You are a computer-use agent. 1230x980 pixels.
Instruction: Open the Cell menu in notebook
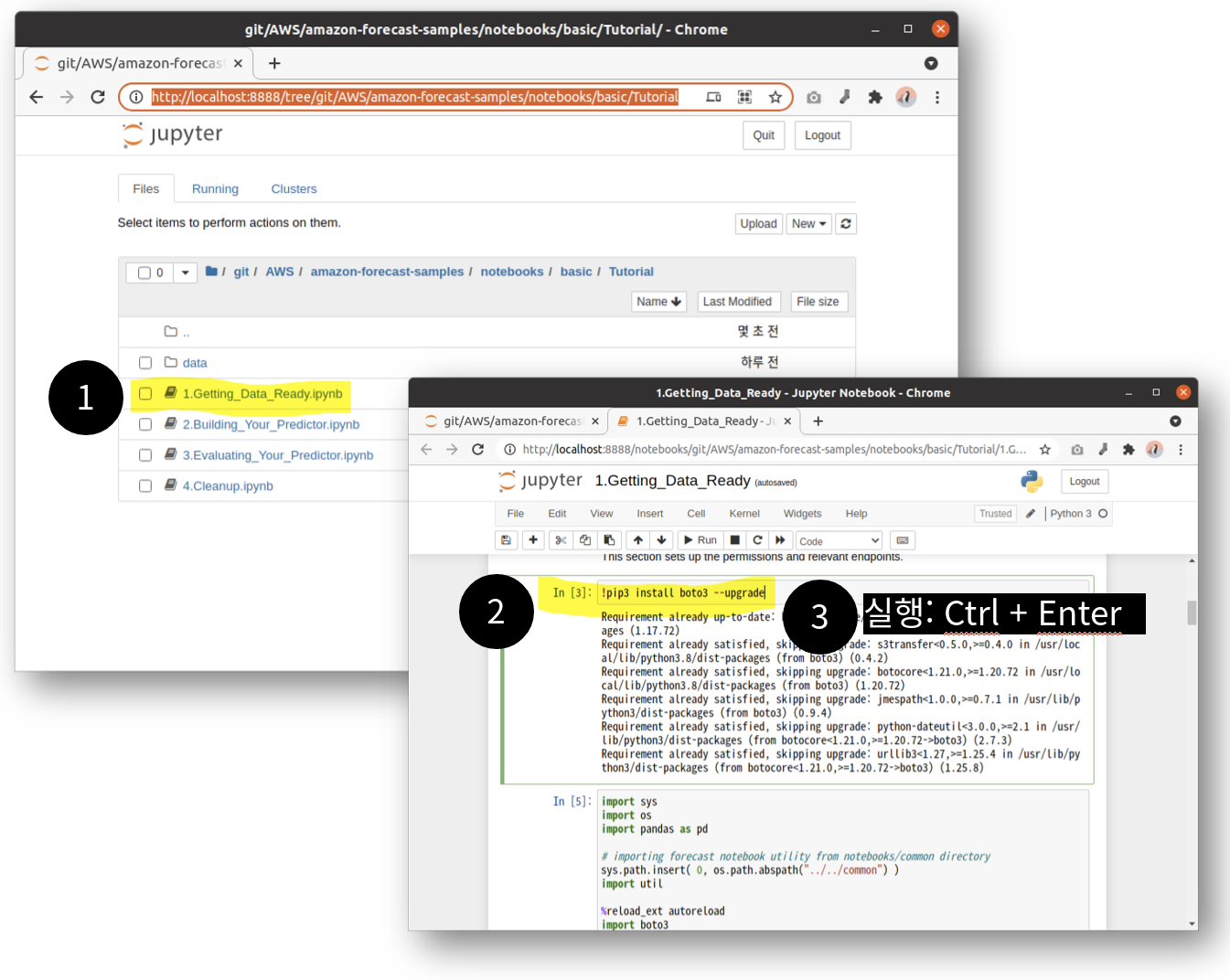(x=696, y=514)
